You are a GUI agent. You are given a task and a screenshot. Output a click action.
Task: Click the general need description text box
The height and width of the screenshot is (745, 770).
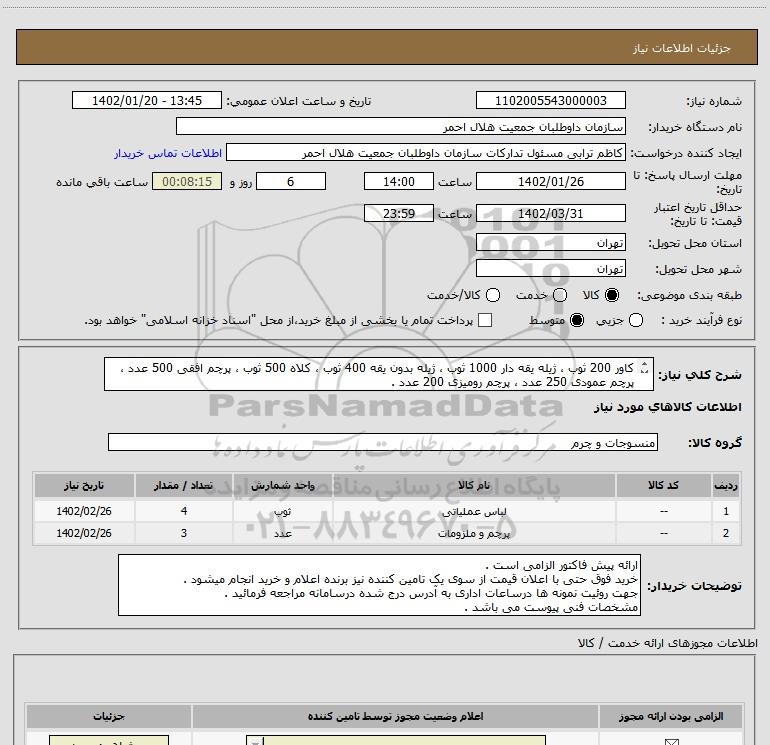[379, 374]
